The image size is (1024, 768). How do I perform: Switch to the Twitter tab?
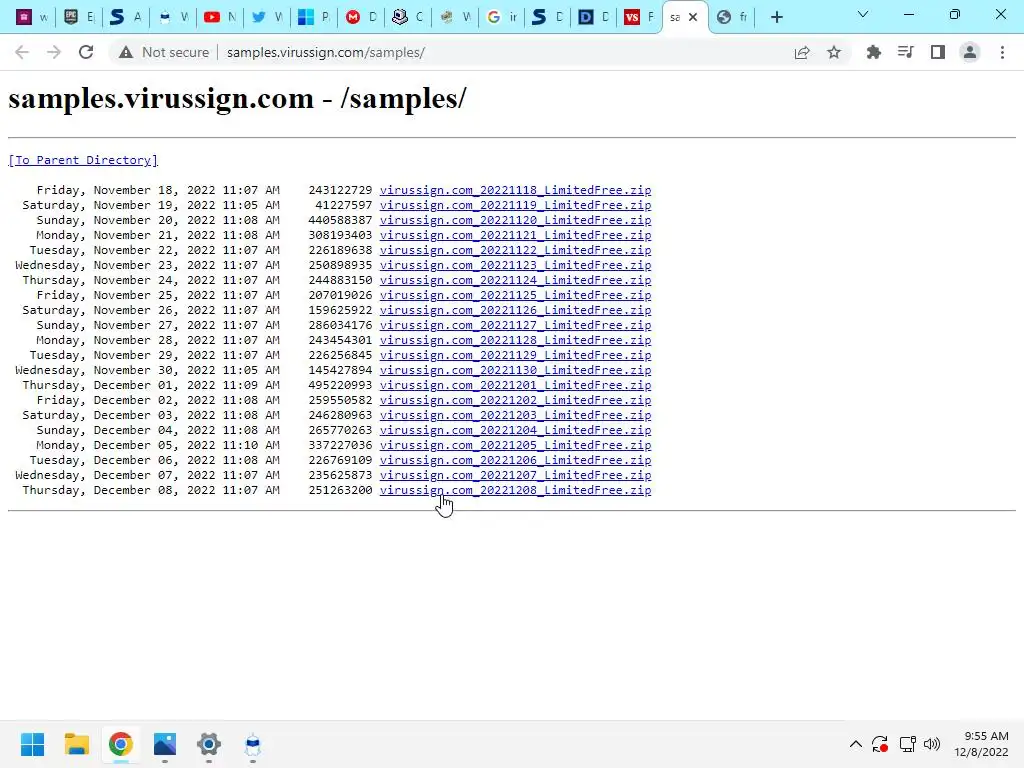pos(266,18)
